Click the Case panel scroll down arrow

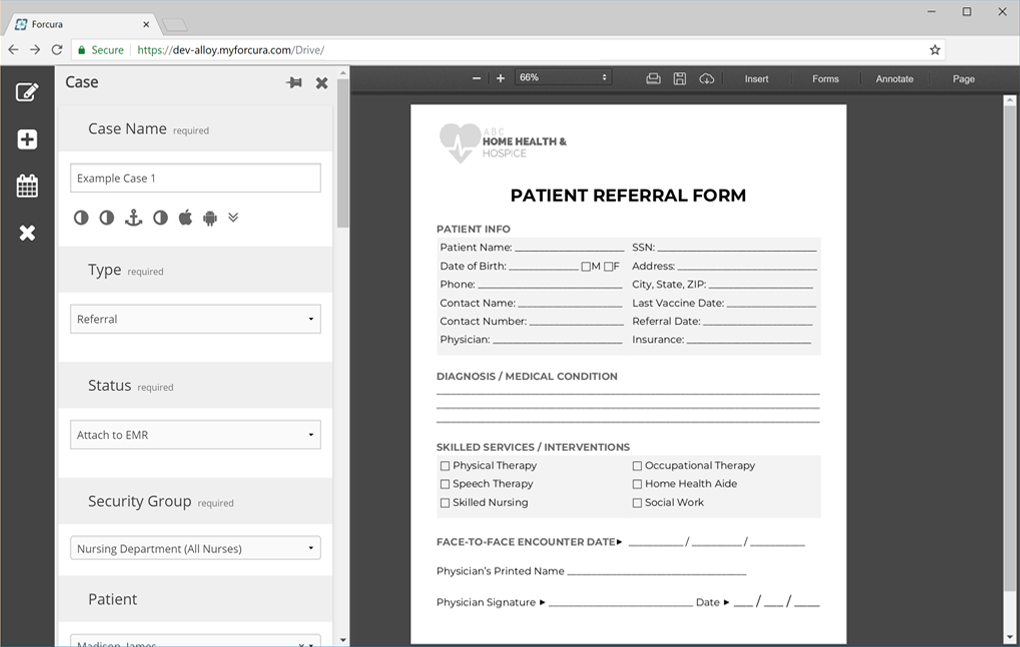coord(343,640)
